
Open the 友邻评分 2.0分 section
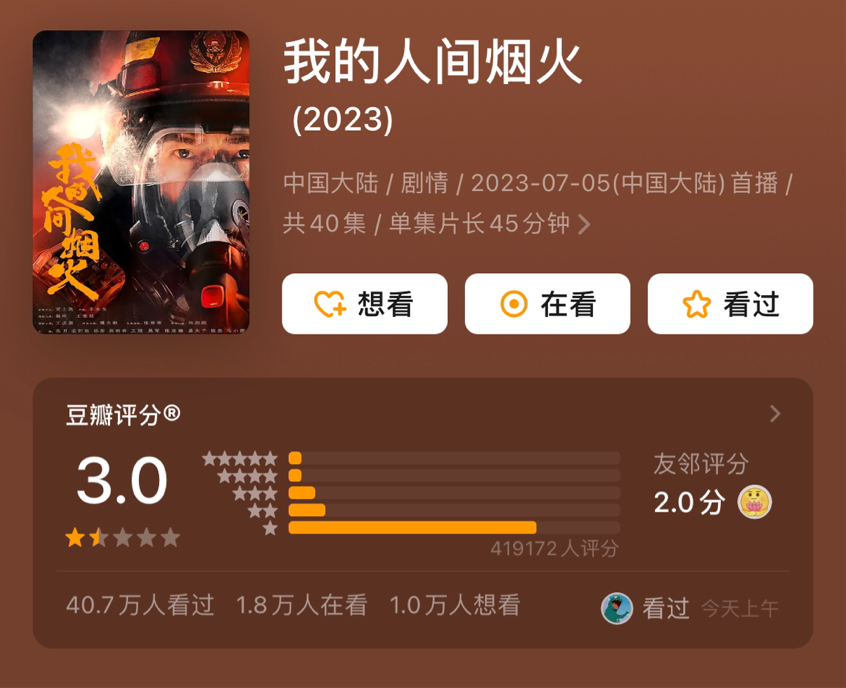point(712,485)
